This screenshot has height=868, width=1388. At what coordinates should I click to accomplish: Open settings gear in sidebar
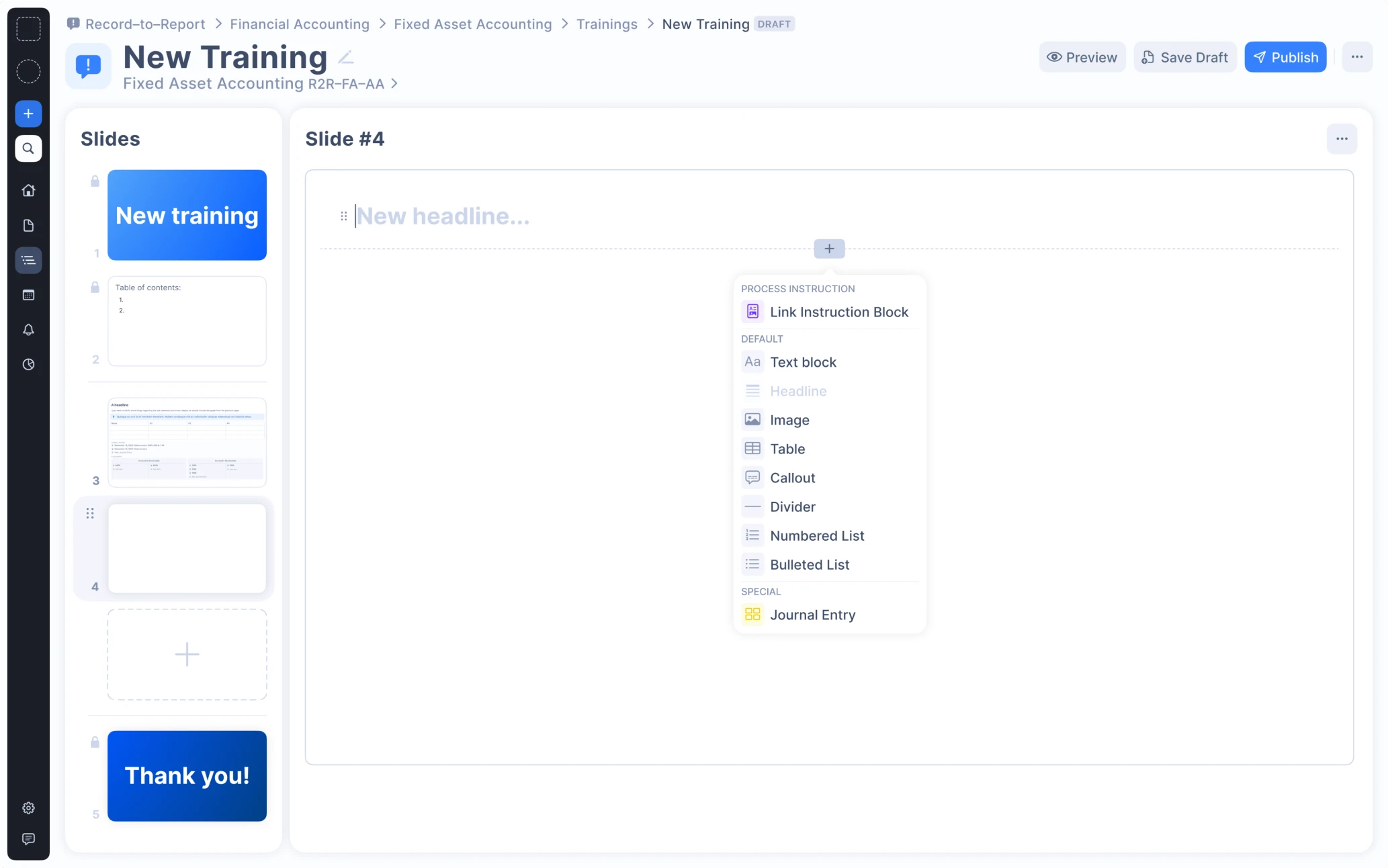[x=28, y=808]
